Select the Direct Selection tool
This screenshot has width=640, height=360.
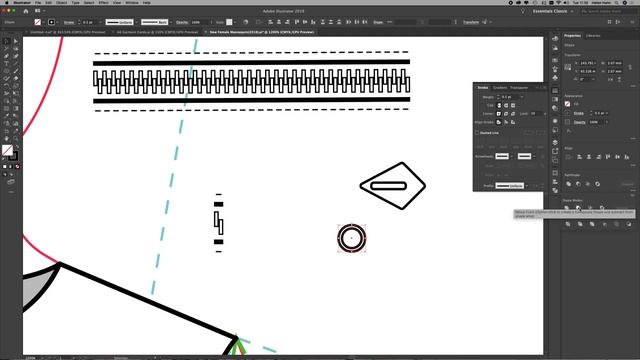[x=16, y=41]
